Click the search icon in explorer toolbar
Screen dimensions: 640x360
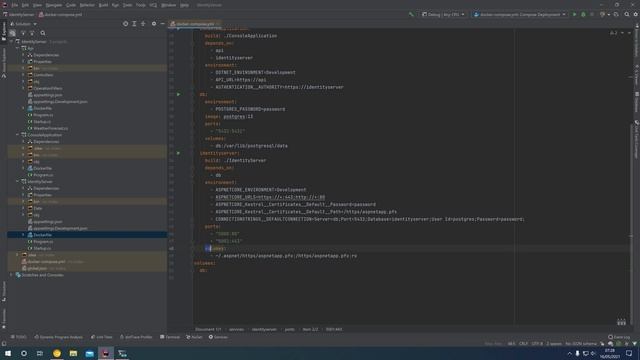[x=43, y=33]
